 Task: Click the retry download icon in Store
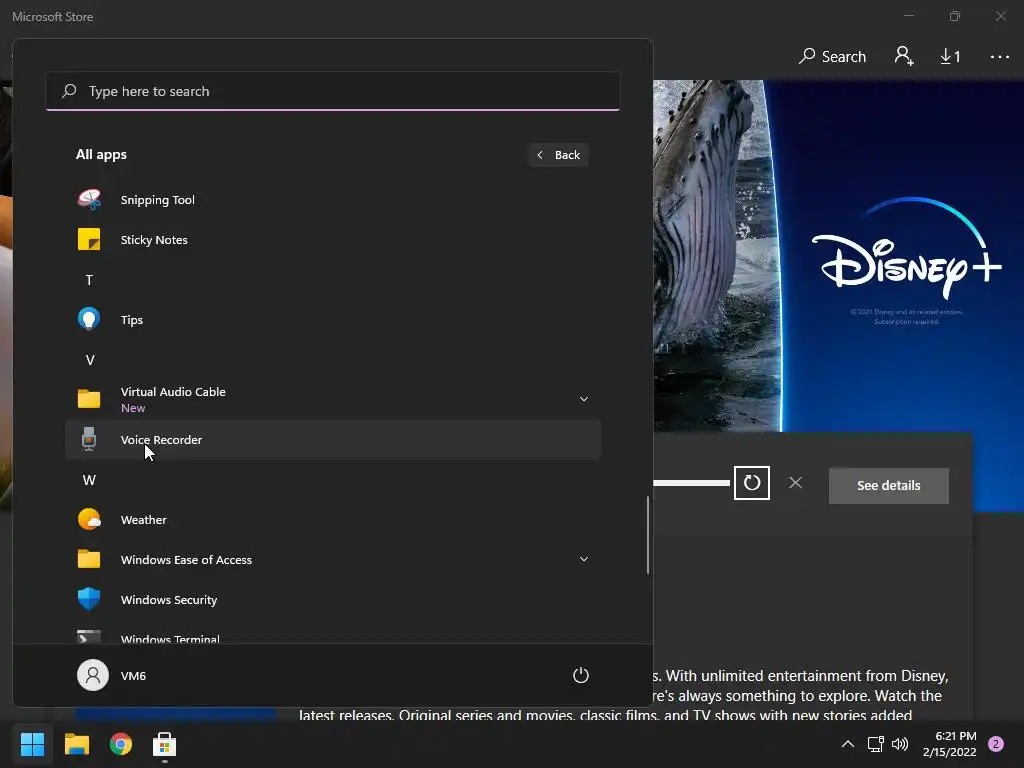752,483
